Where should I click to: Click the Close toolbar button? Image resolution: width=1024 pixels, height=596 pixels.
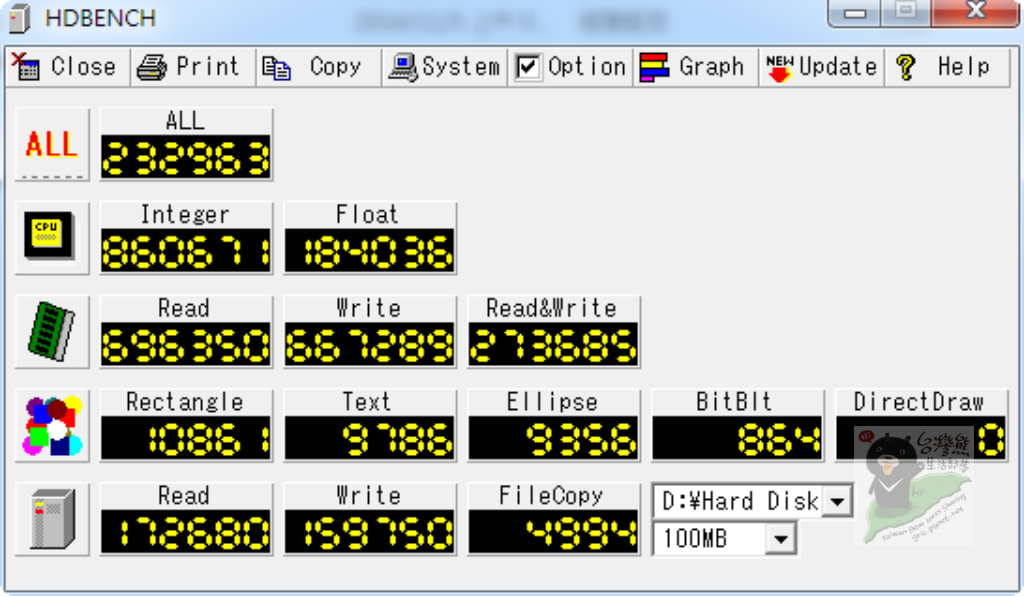click(x=67, y=67)
